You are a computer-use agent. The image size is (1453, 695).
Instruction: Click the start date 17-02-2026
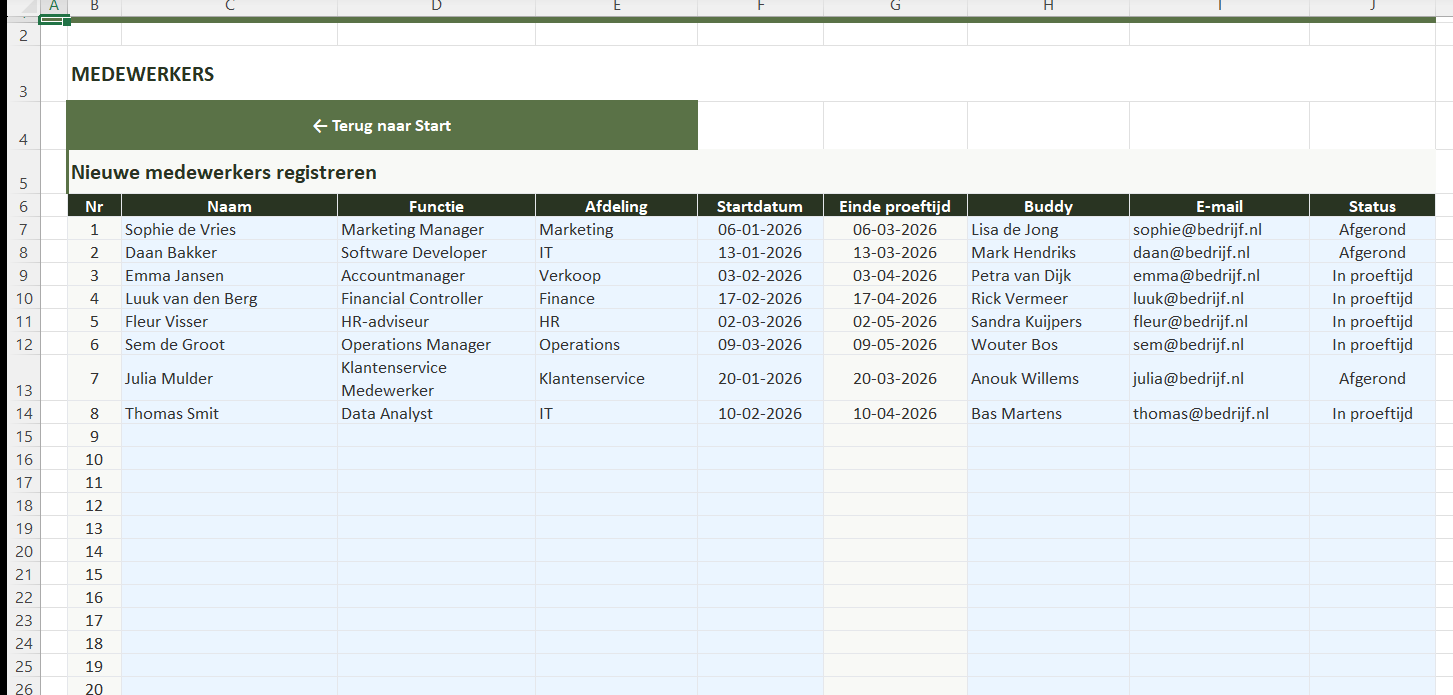(760, 299)
